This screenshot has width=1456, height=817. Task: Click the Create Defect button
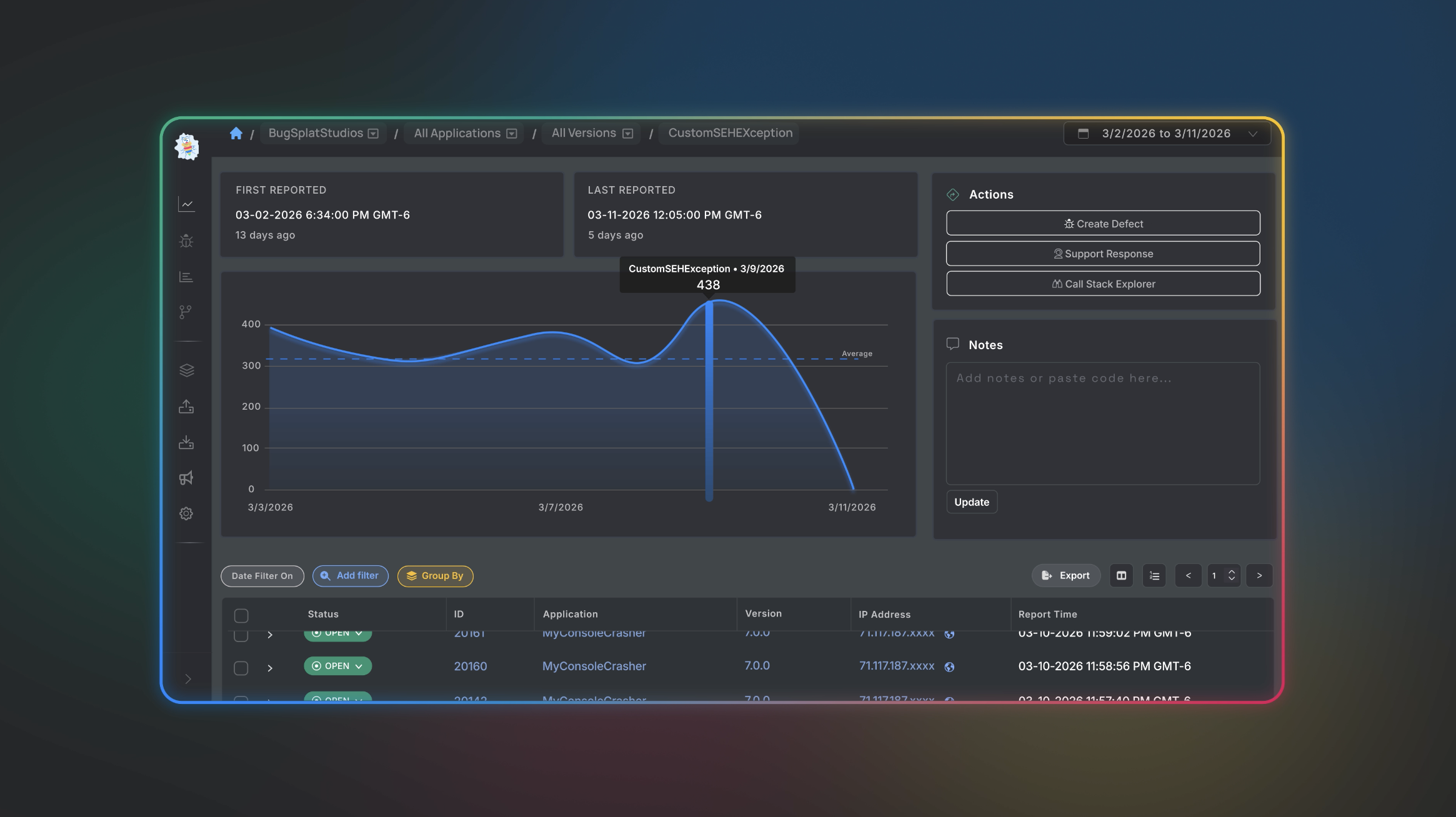coord(1103,224)
